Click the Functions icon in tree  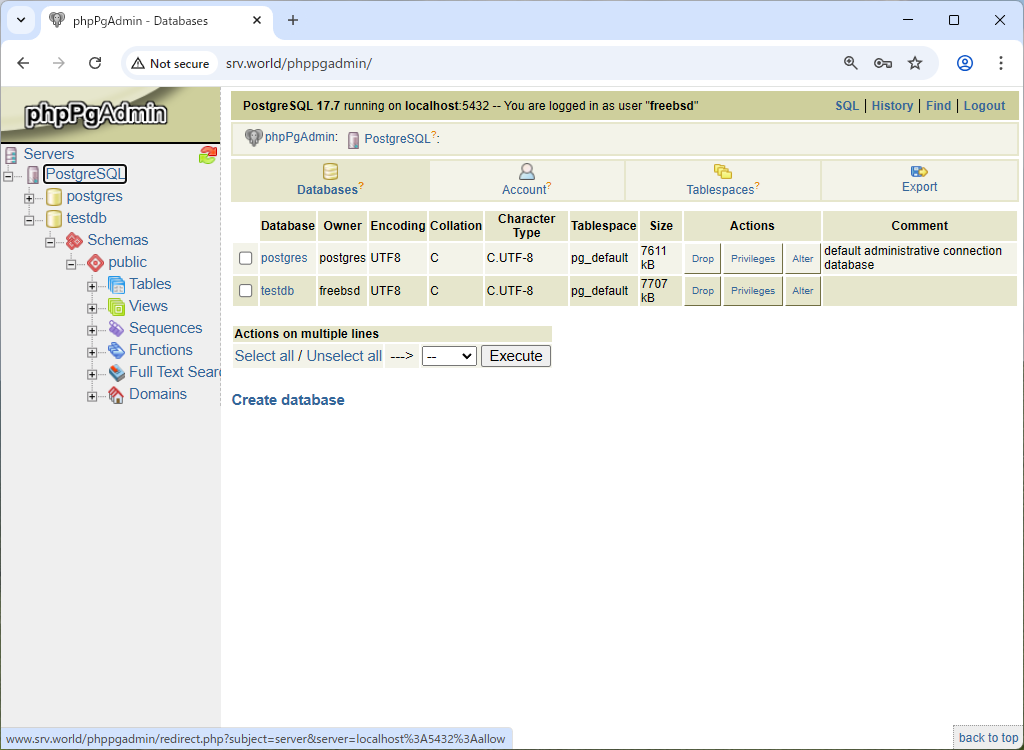(116, 350)
